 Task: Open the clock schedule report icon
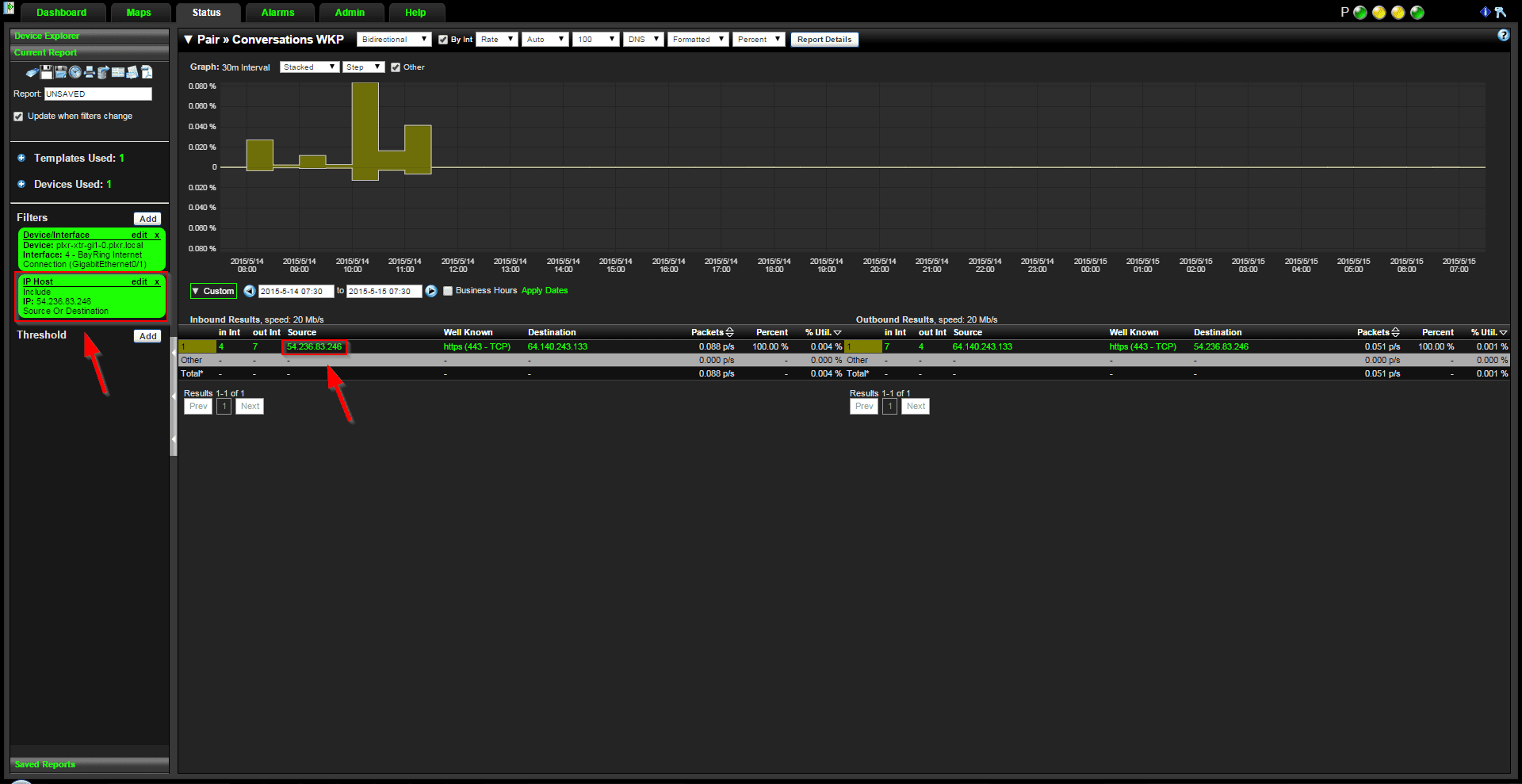coord(75,72)
